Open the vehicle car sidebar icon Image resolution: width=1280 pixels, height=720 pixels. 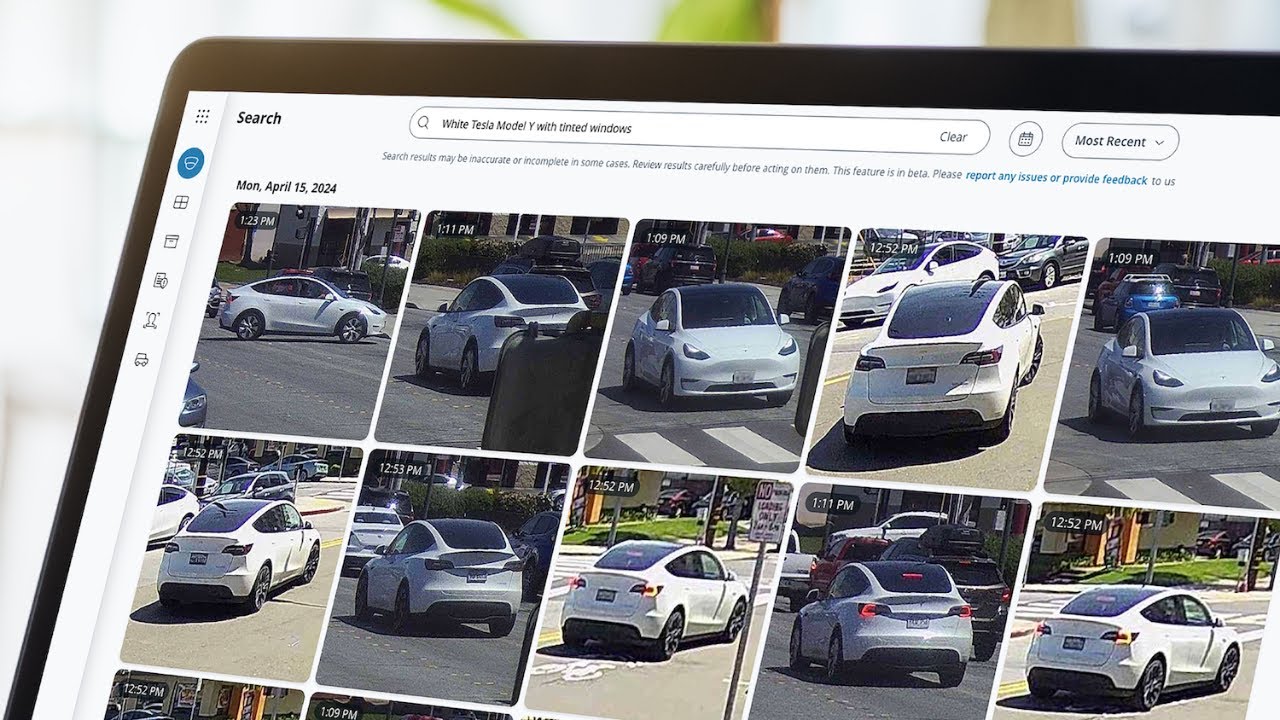click(142, 359)
